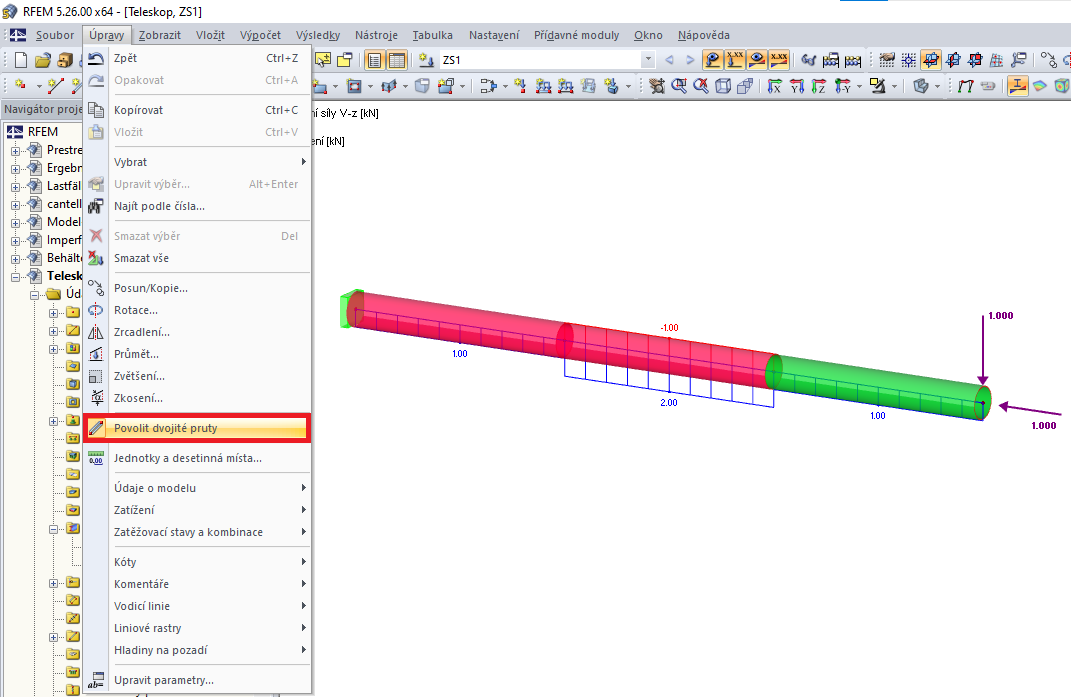
Task: Open the Výpočet menu in menu bar
Action: point(260,35)
